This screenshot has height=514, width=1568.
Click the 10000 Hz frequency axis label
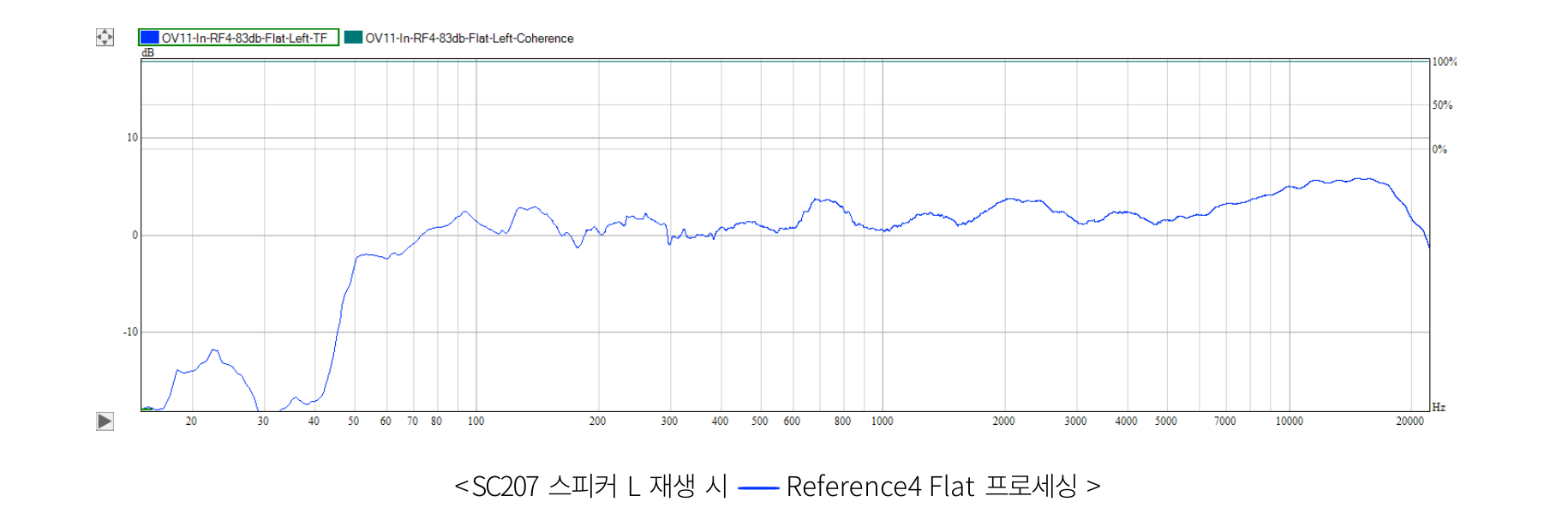coord(1289,421)
